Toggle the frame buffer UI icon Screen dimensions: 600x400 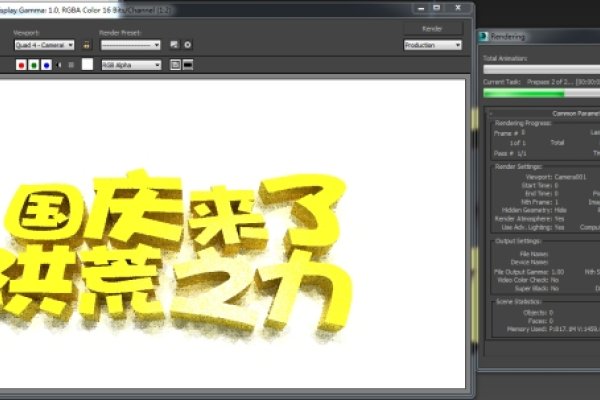pos(188,65)
